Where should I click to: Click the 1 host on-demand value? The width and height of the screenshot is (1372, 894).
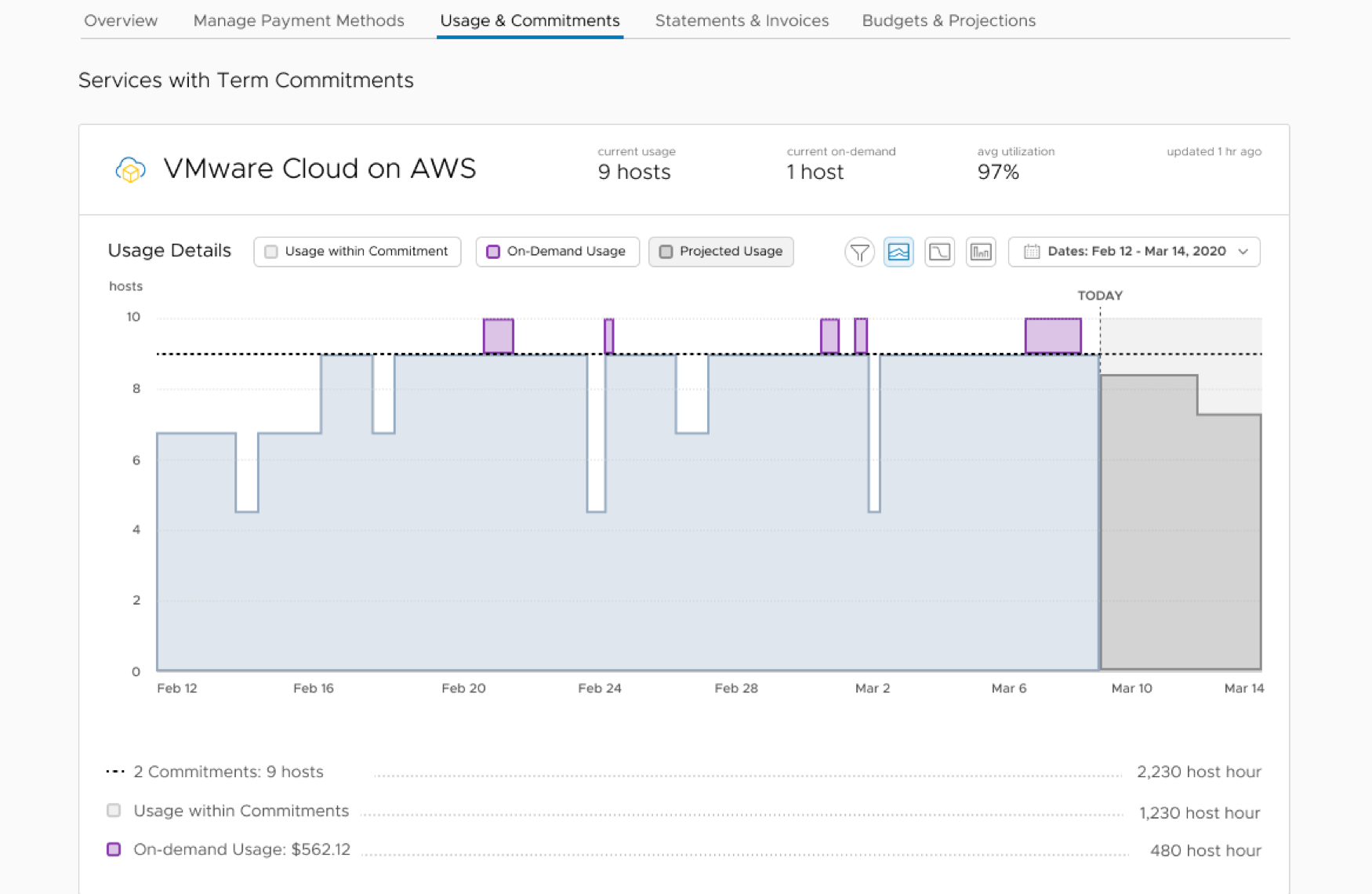[x=815, y=173]
